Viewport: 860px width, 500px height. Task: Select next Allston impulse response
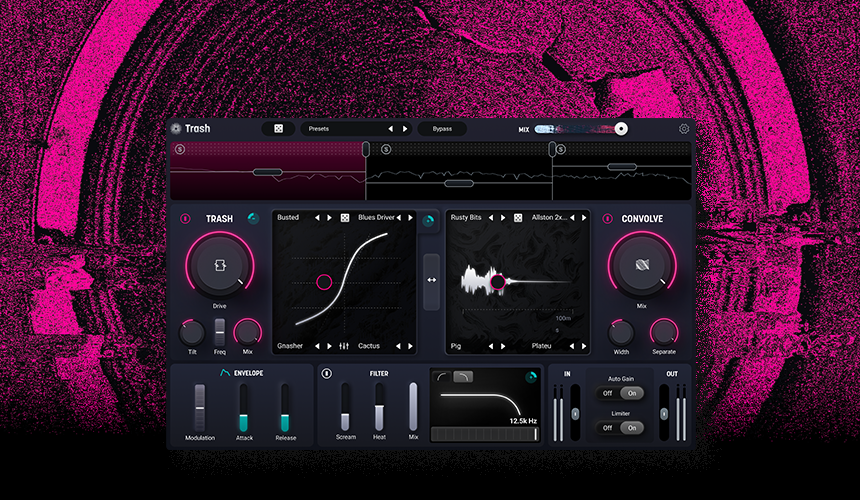coord(584,218)
